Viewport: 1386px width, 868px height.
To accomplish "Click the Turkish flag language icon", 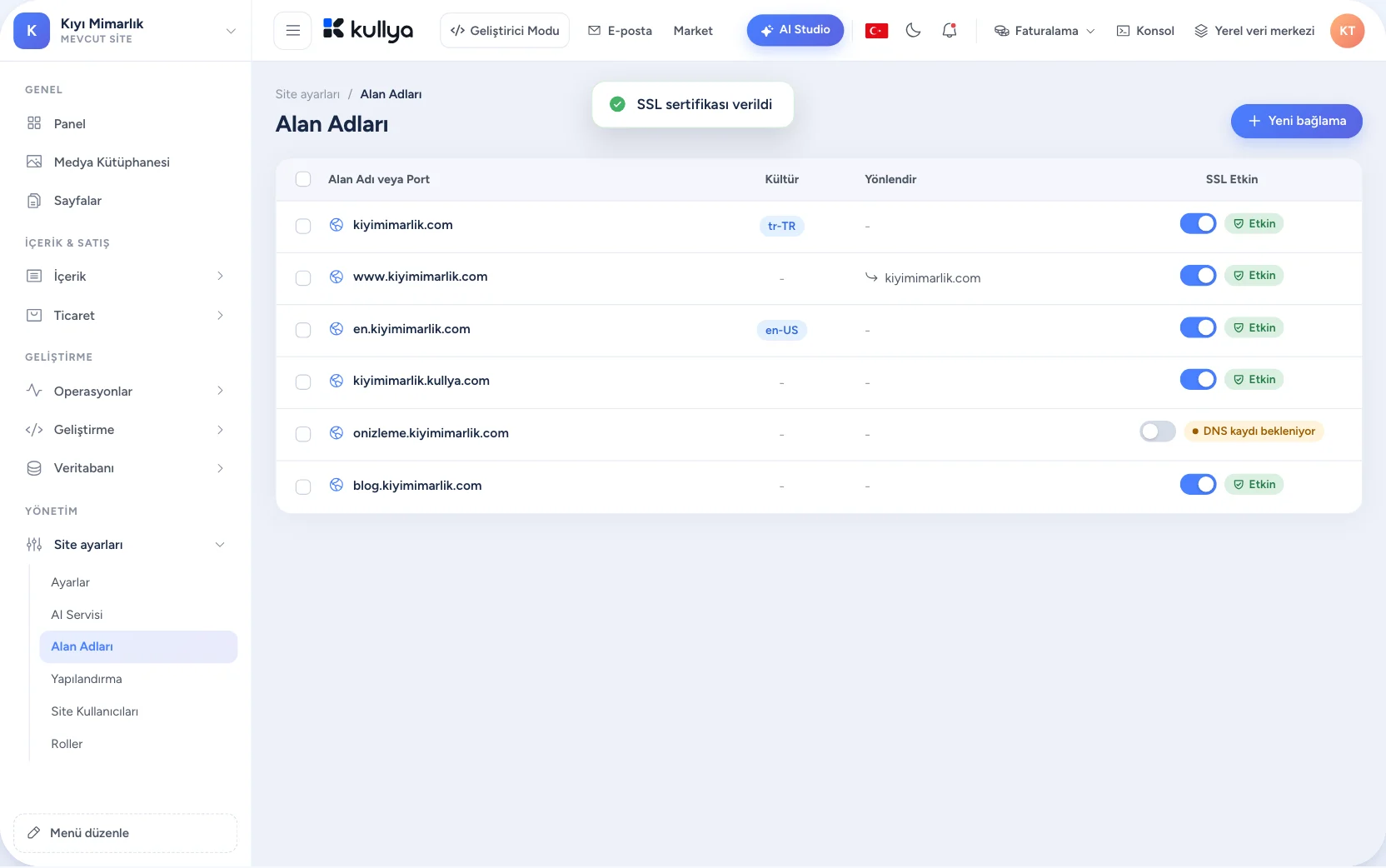I will [876, 31].
